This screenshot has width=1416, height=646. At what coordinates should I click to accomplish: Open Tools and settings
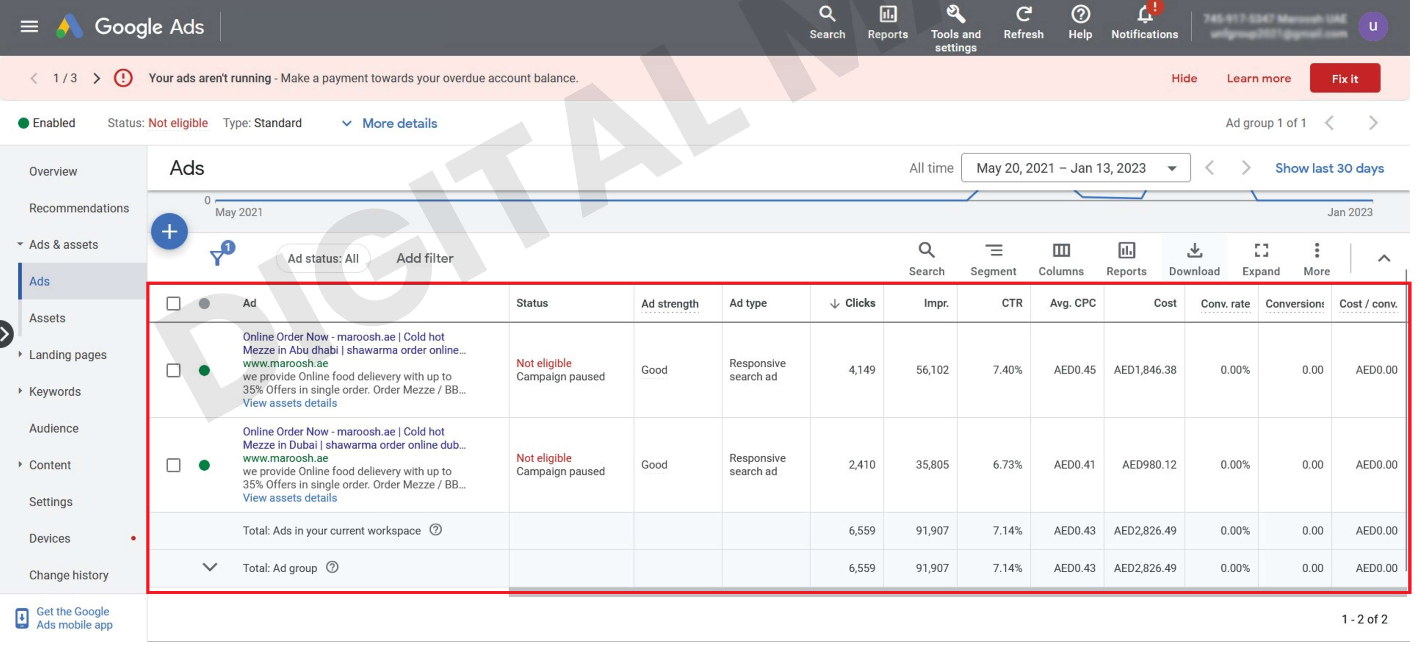(x=956, y=28)
